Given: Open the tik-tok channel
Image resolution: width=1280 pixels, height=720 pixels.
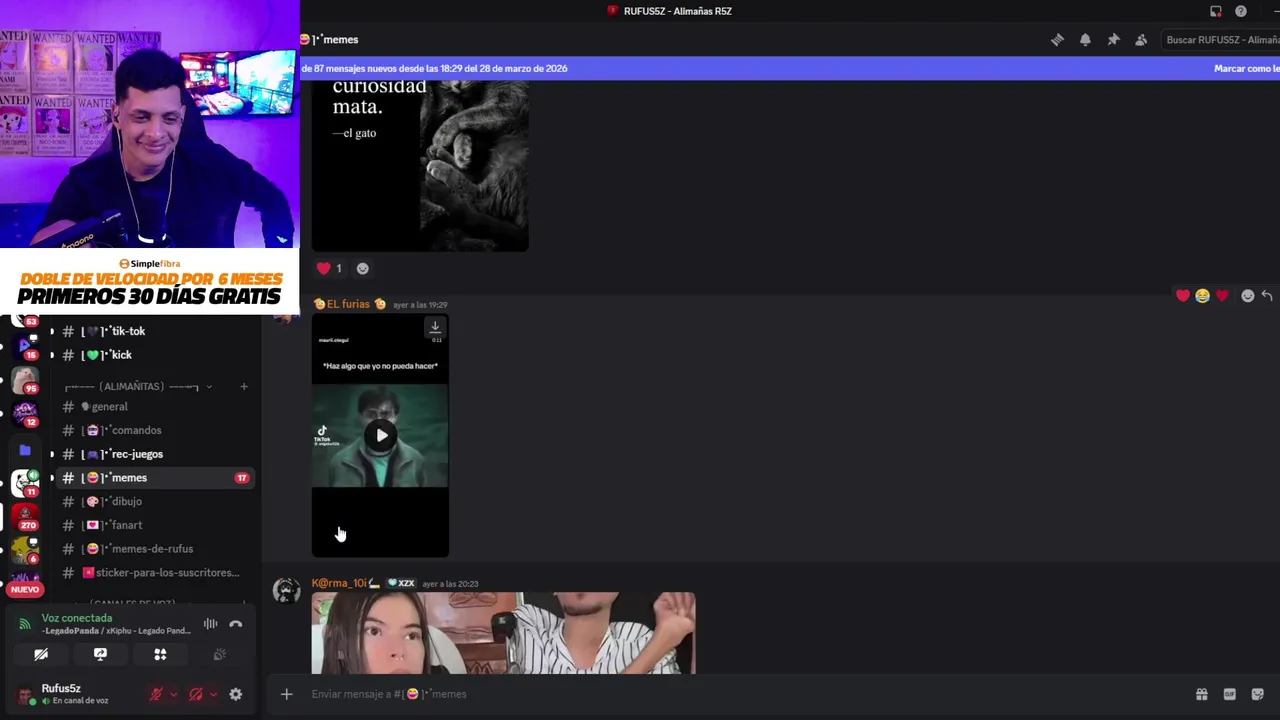Looking at the screenshot, I should click(x=152, y=331).
